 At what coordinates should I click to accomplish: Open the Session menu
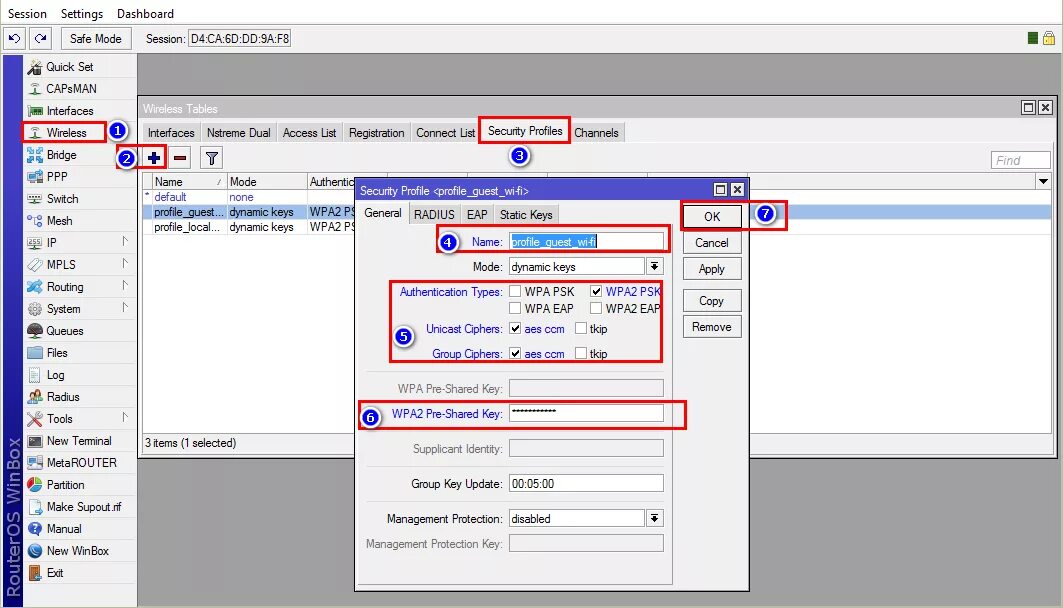point(27,14)
